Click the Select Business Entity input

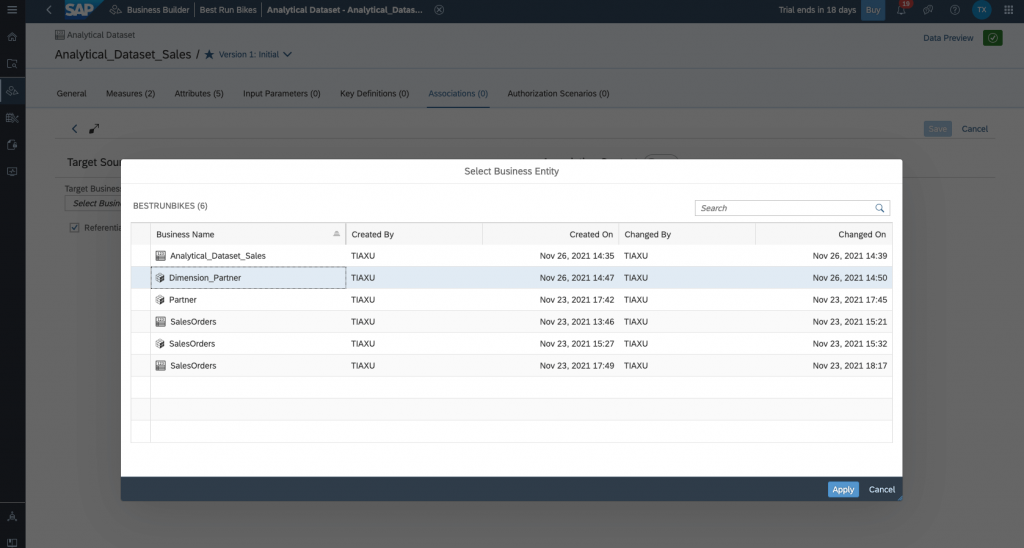pos(93,203)
